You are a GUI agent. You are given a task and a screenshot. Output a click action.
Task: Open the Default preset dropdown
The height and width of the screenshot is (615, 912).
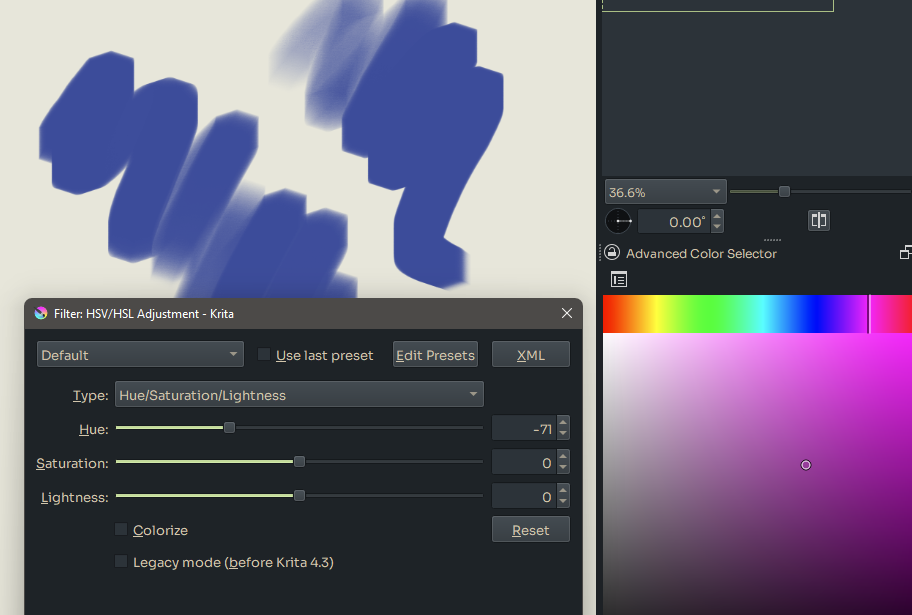pos(140,354)
